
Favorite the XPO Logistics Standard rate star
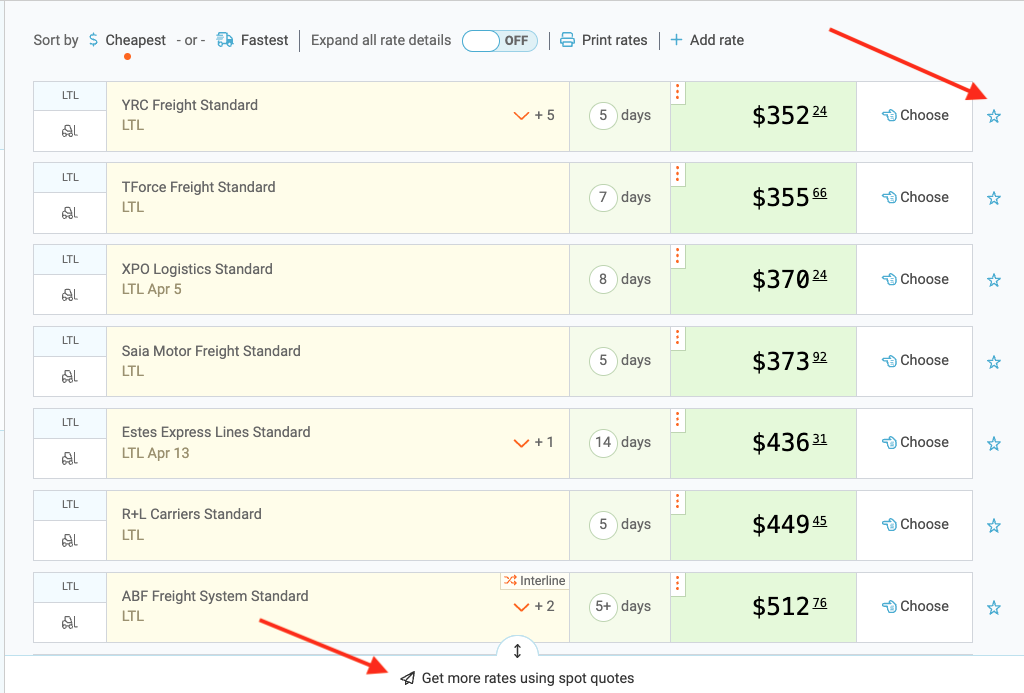pos(994,280)
